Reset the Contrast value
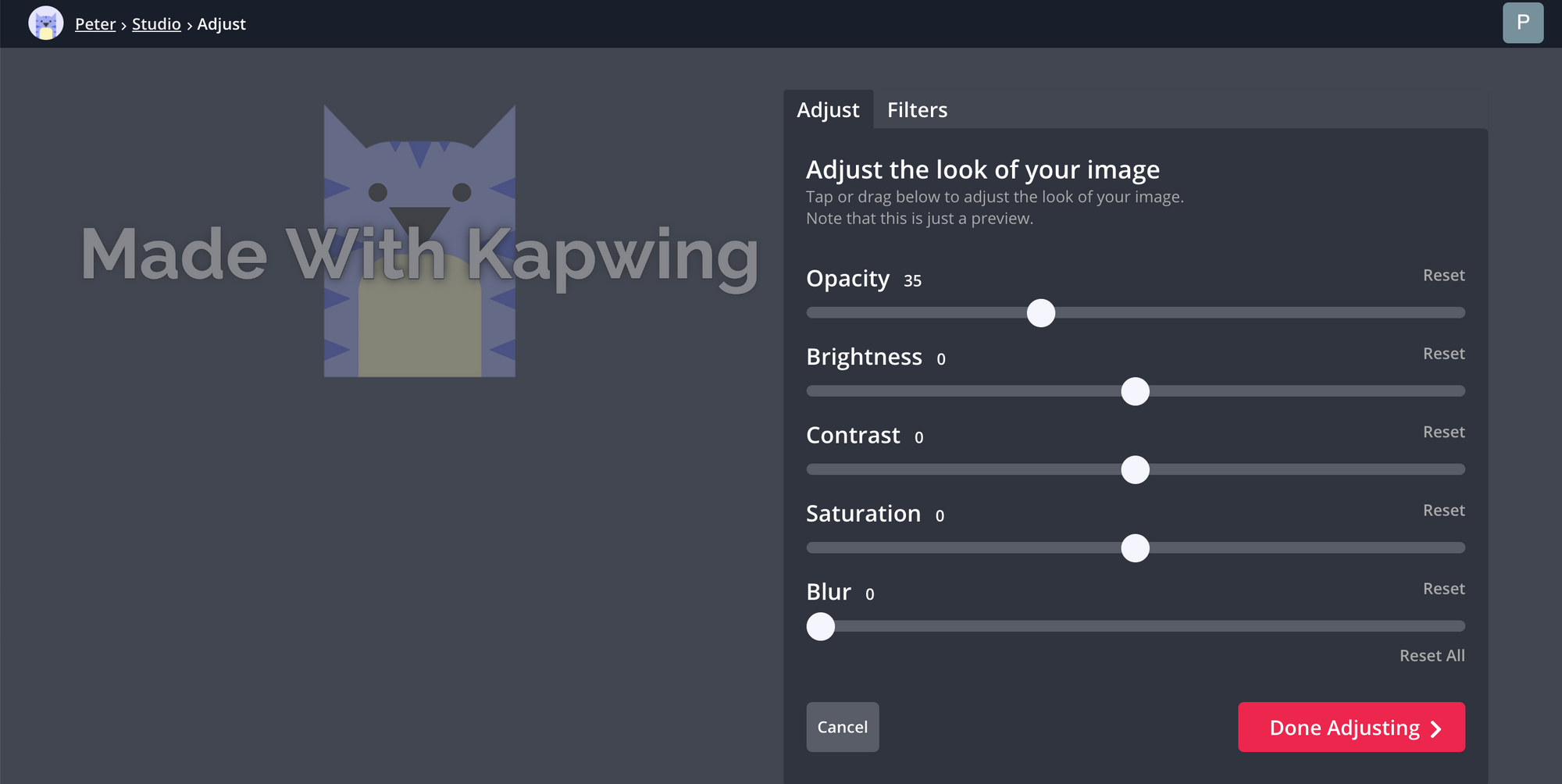Image resolution: width=1562 pixels, height=784 pixels. [1443, 432]
